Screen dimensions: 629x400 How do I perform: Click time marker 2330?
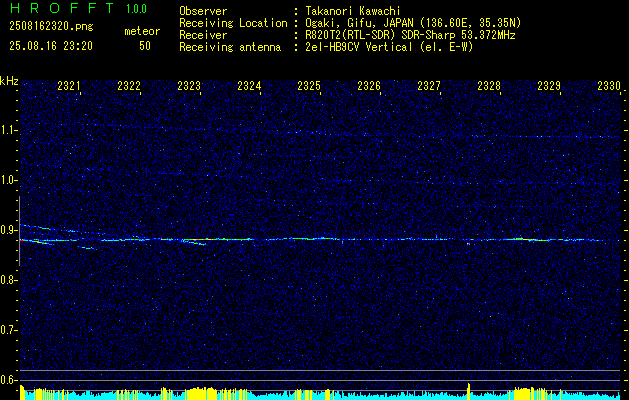[x=609, y=85]
